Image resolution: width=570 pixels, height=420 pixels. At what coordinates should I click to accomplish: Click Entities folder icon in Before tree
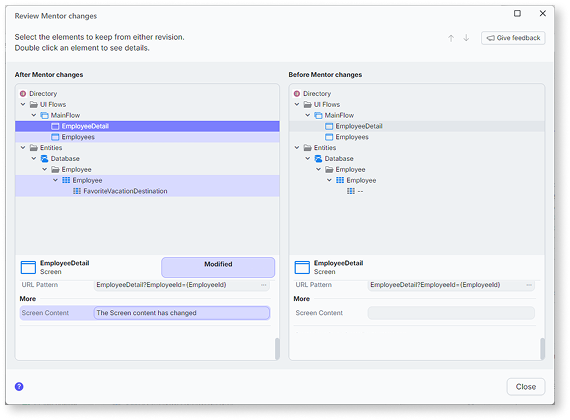[x=308, y=148]
